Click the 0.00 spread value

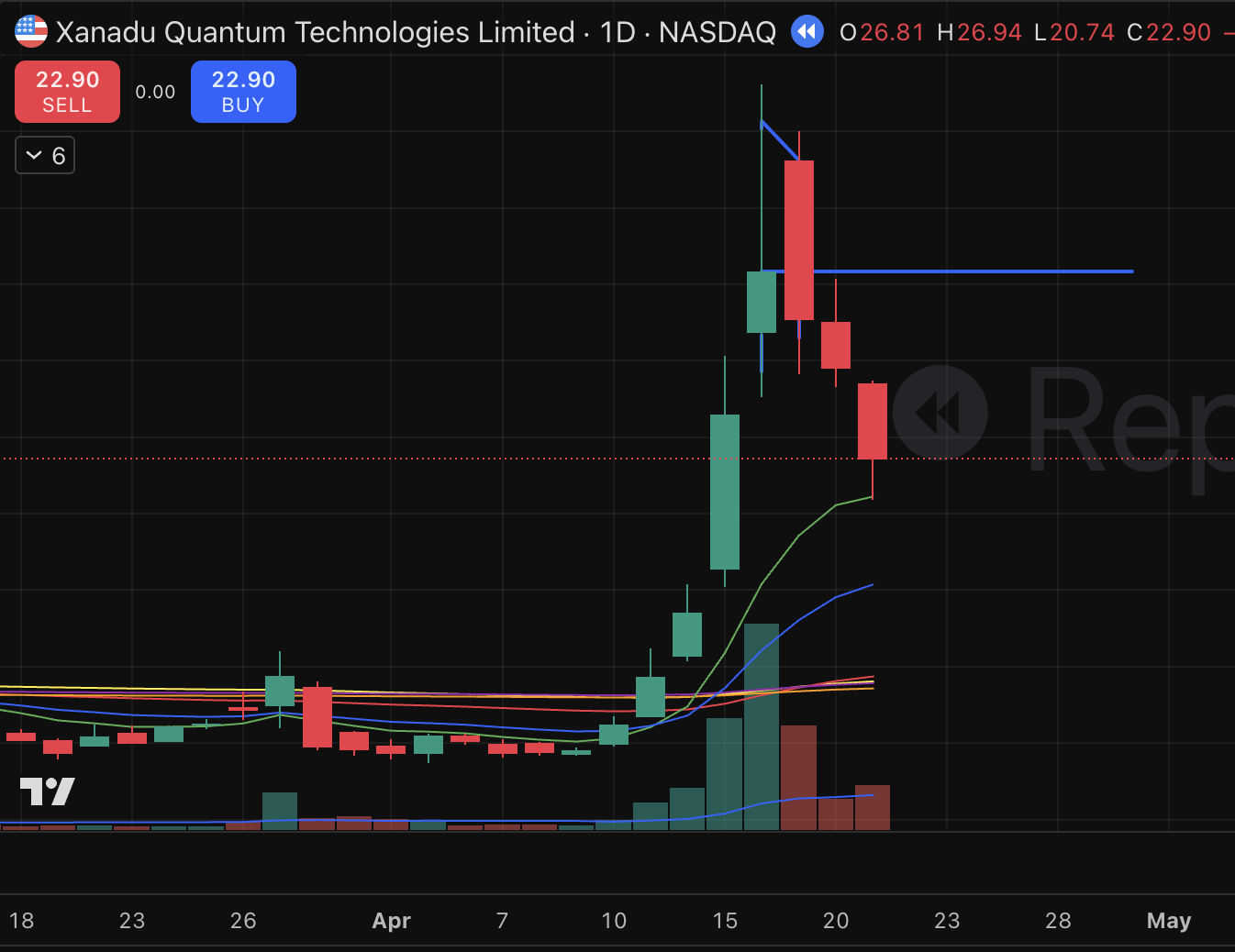click(x=155, y=92)
